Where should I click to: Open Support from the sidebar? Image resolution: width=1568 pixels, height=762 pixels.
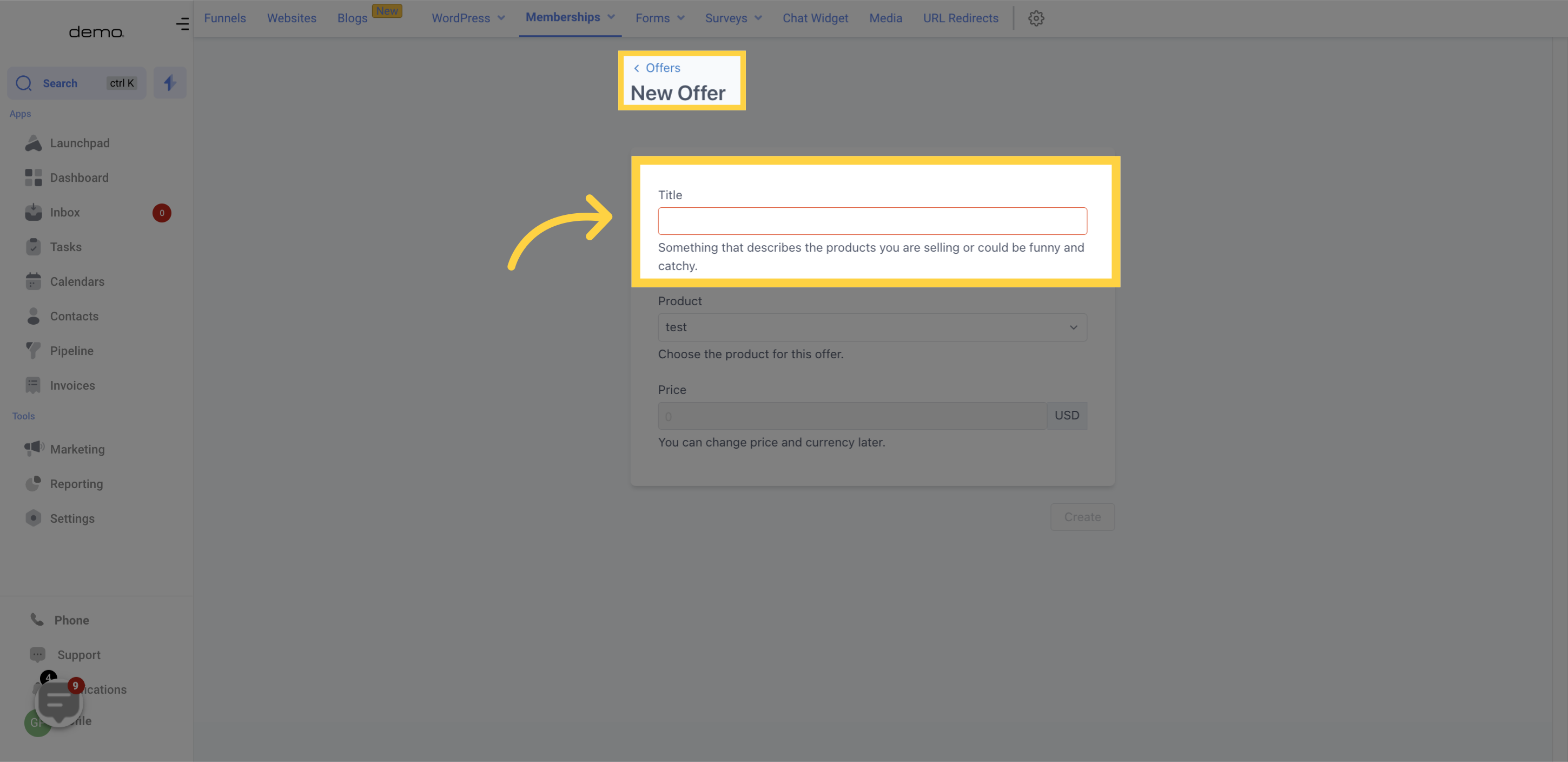(79, 655)
